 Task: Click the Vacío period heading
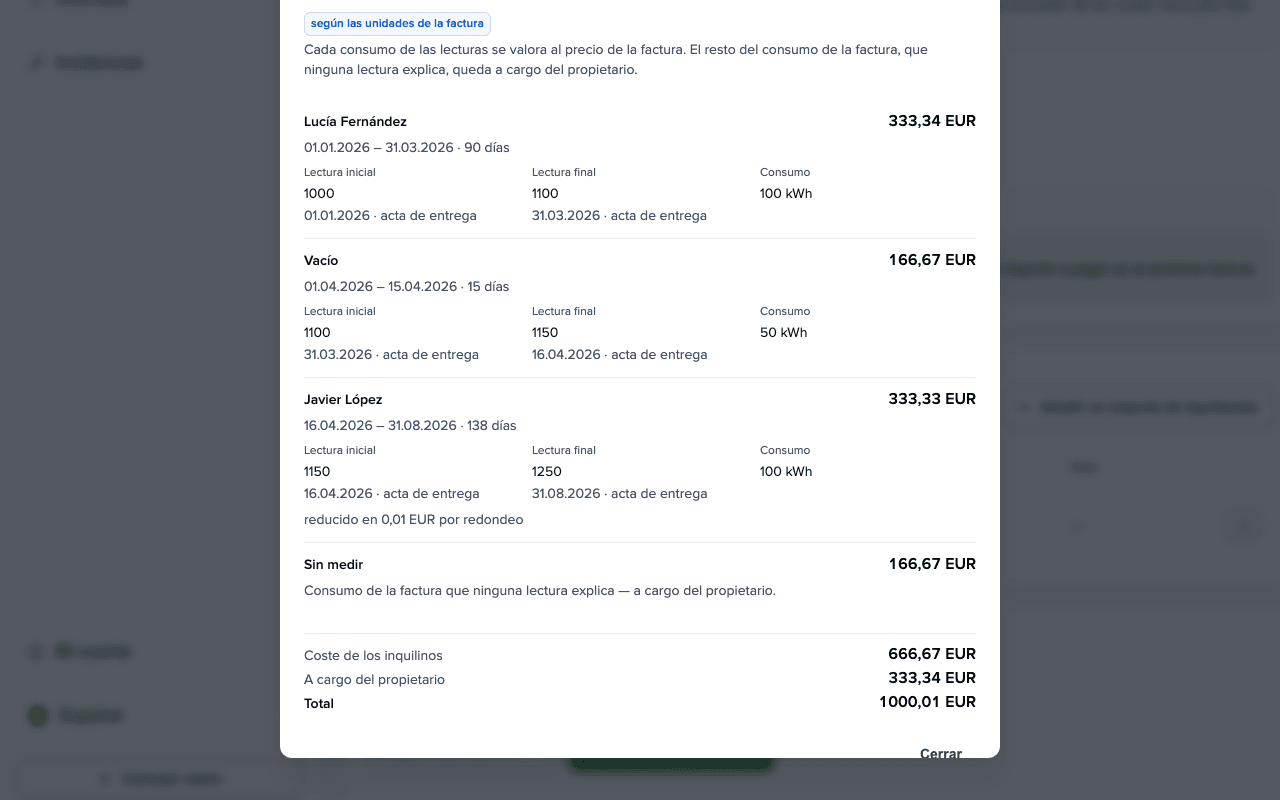[x=321, y=260]
